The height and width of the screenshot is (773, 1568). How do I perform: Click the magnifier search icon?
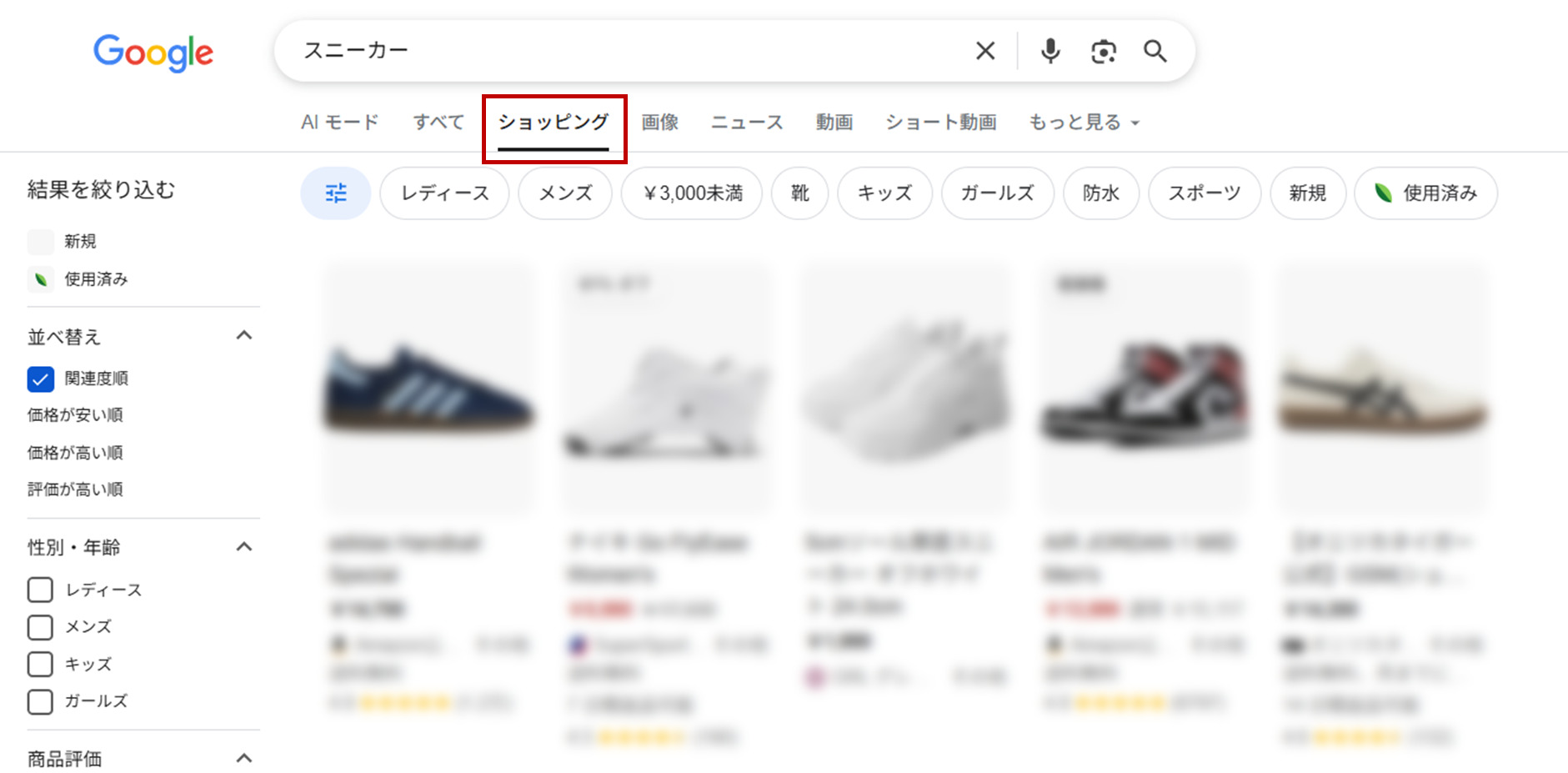(1155, 52)
